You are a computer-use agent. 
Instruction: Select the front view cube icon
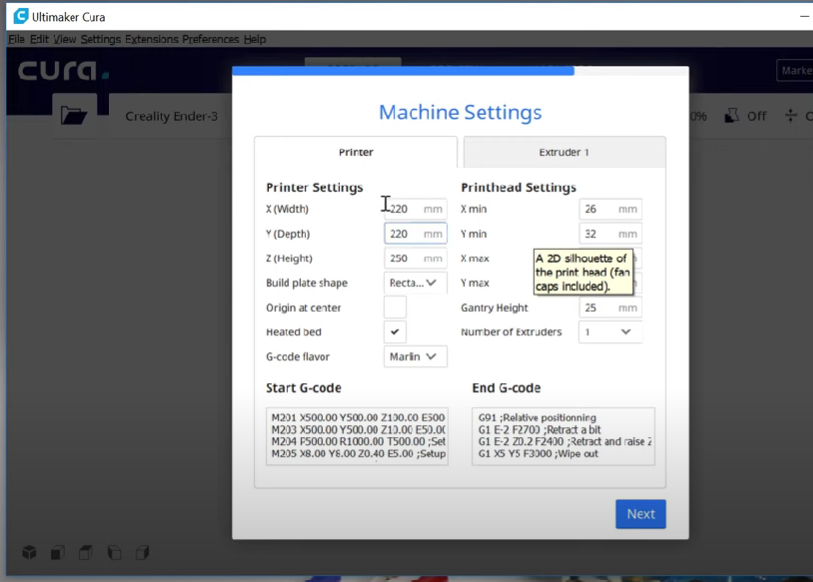[x=58, y=552]
